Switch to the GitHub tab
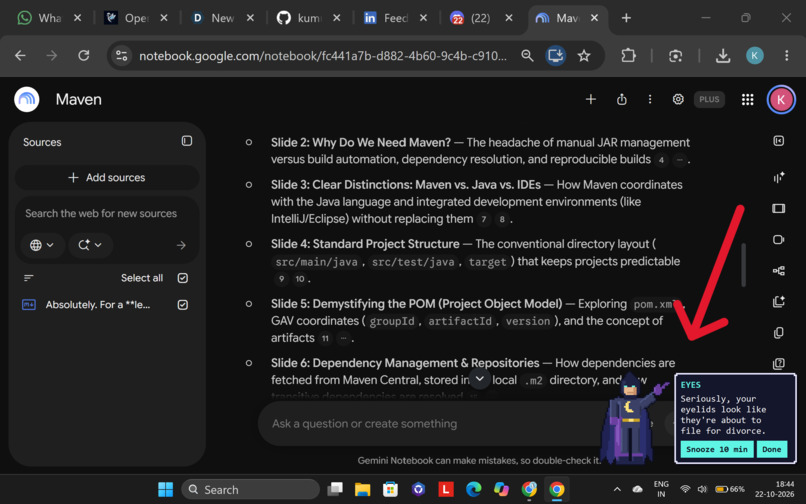Viewport: 806px width, 504px height. (x=308, y=18)
